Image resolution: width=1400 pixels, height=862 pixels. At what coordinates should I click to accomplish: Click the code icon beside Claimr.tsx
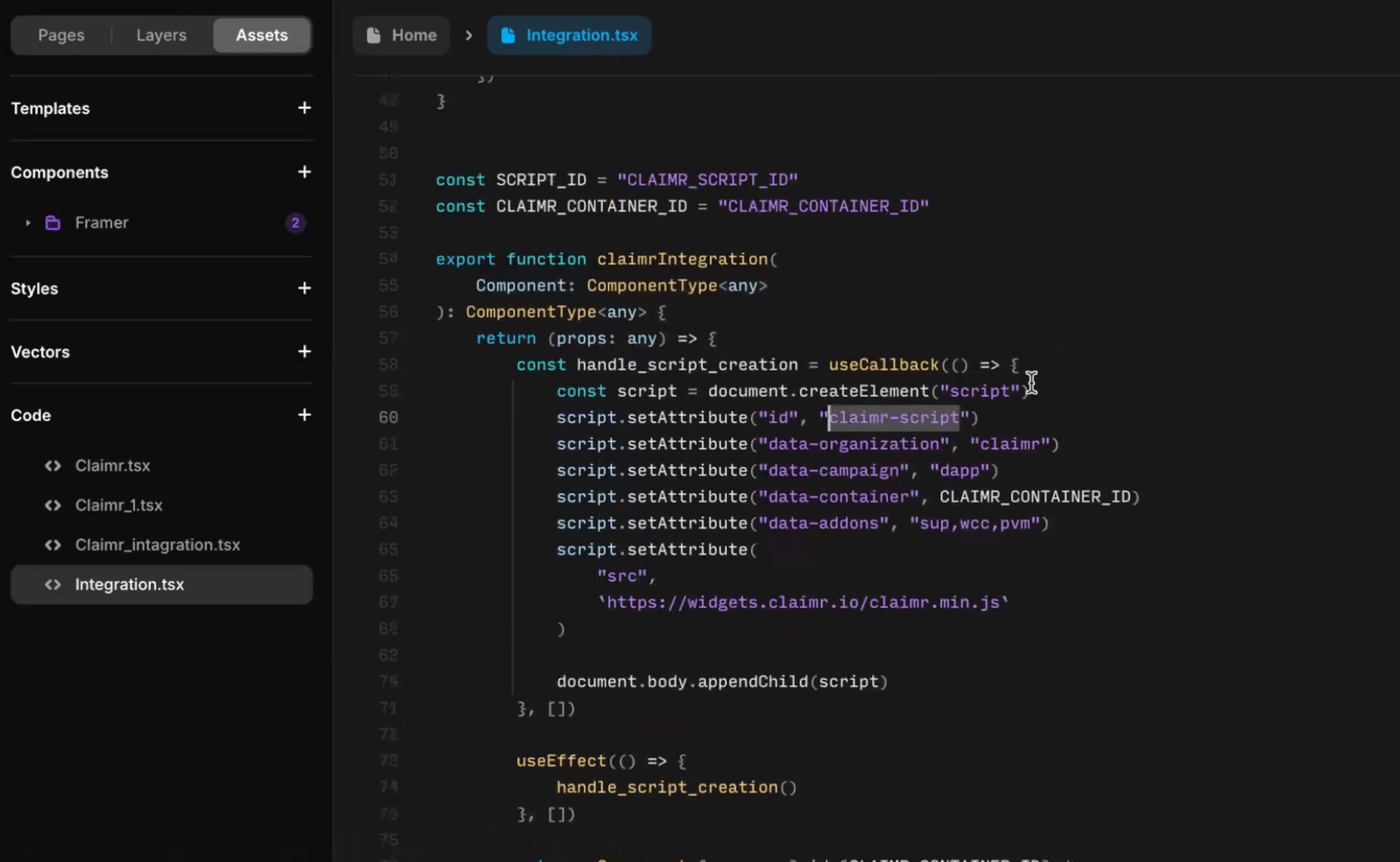click(x=52, y=465)
